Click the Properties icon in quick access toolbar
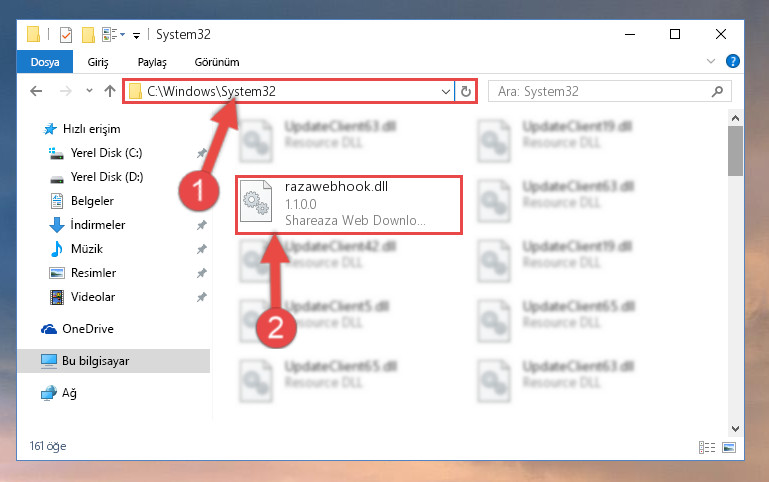769x482 pixels. pyautogui.click(x=65, y=35)
